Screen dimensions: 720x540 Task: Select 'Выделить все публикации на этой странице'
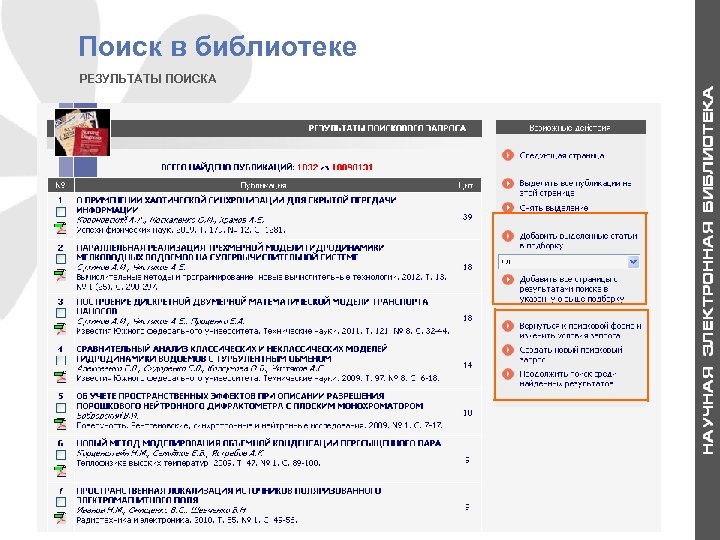tap(575, 188)
